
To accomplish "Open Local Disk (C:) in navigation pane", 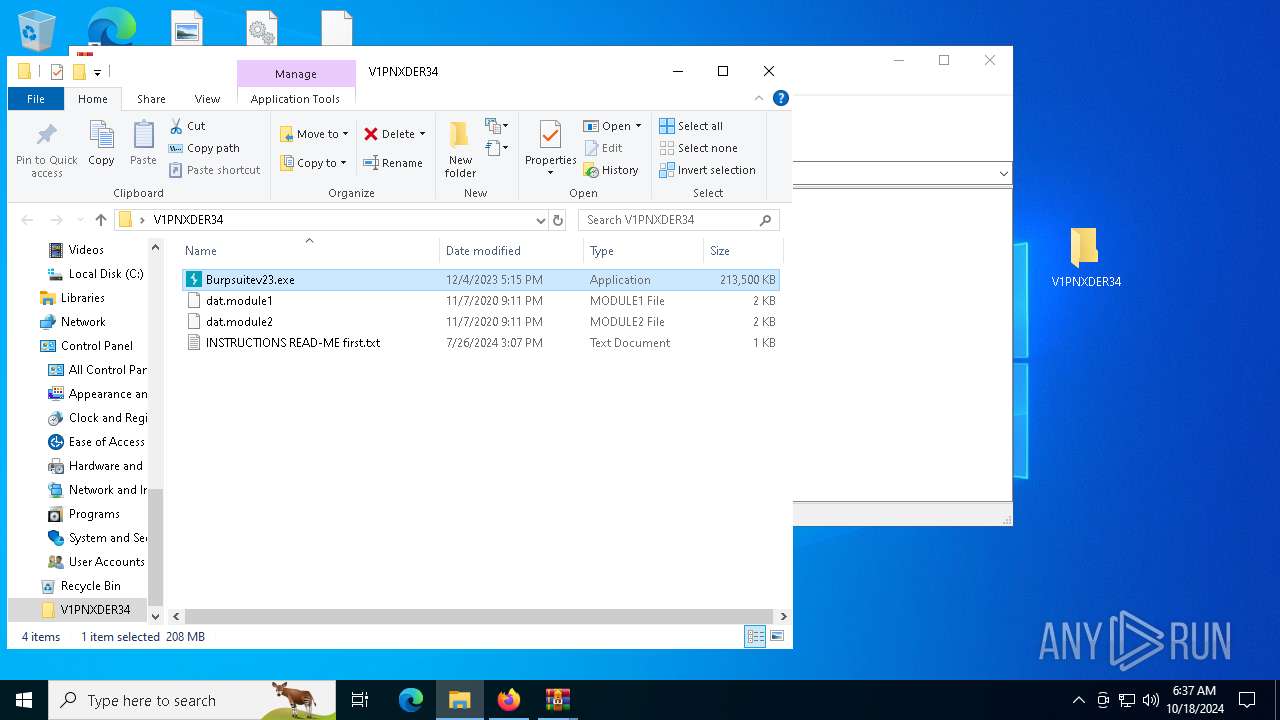I will [x=95, y=274].
